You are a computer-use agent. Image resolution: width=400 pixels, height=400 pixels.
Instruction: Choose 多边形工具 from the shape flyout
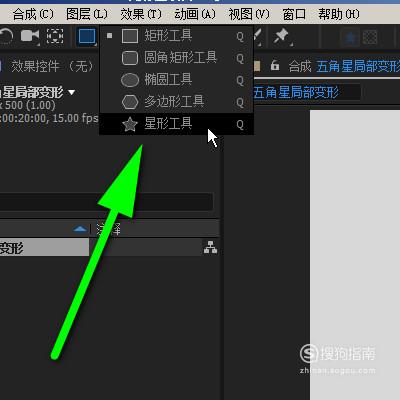click(177, 102)
